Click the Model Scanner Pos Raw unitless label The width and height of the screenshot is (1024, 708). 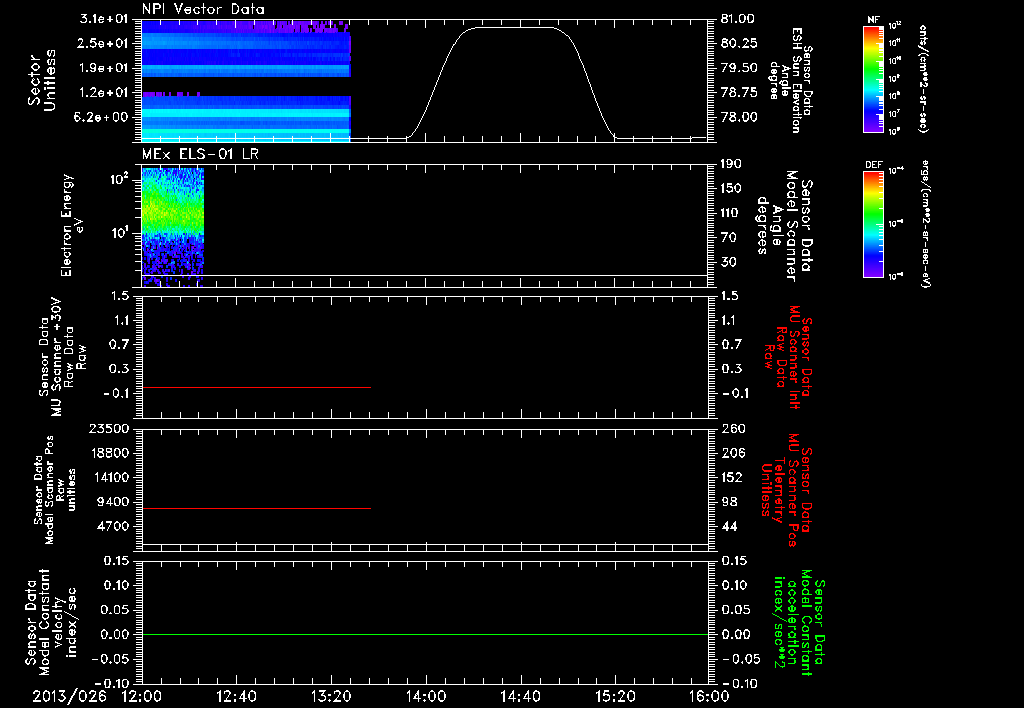[54, 490]
